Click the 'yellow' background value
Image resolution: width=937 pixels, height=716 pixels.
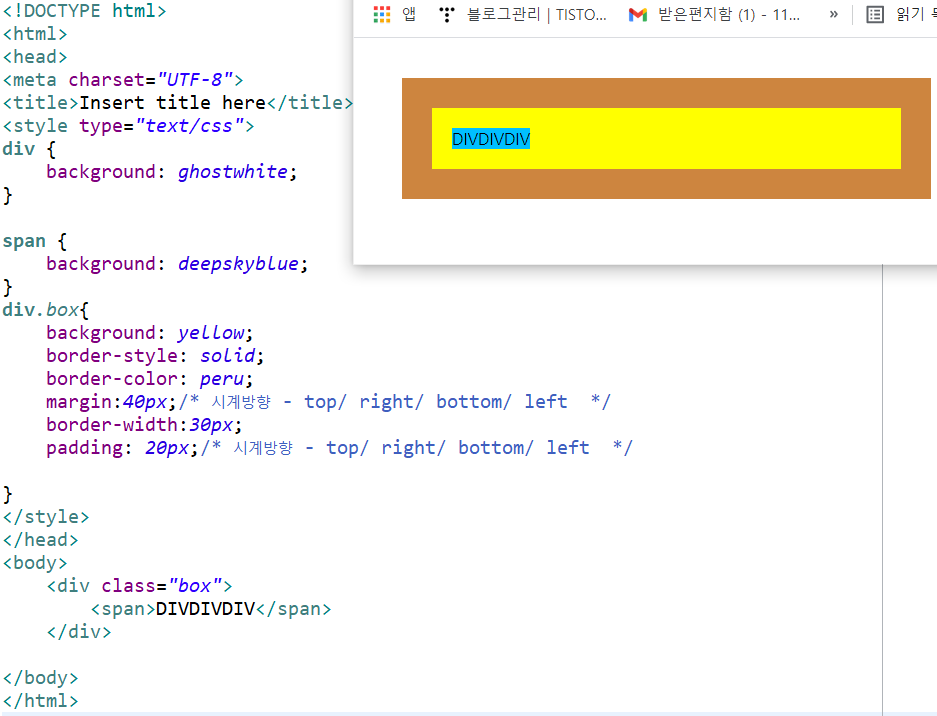pos(210,333)
